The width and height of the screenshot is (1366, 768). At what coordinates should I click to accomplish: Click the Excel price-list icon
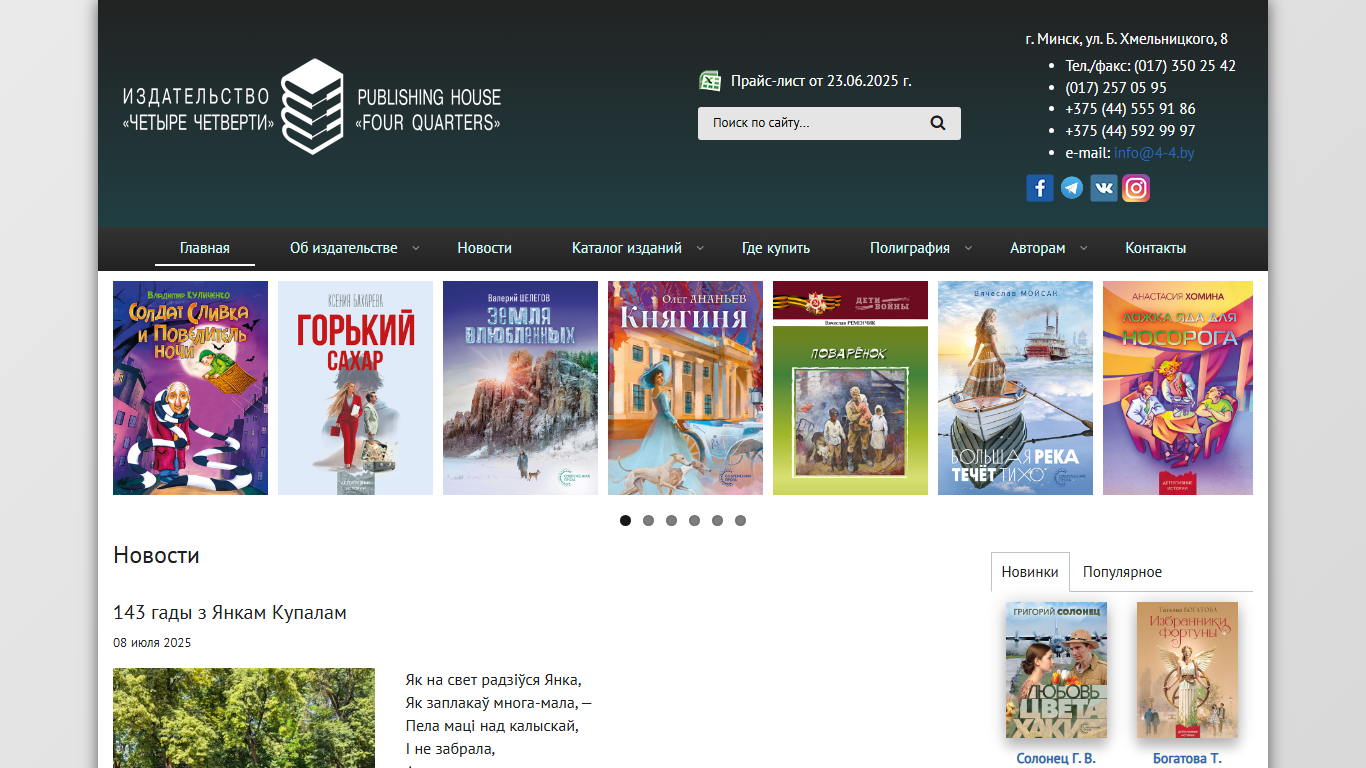click(x=710, y=81)
